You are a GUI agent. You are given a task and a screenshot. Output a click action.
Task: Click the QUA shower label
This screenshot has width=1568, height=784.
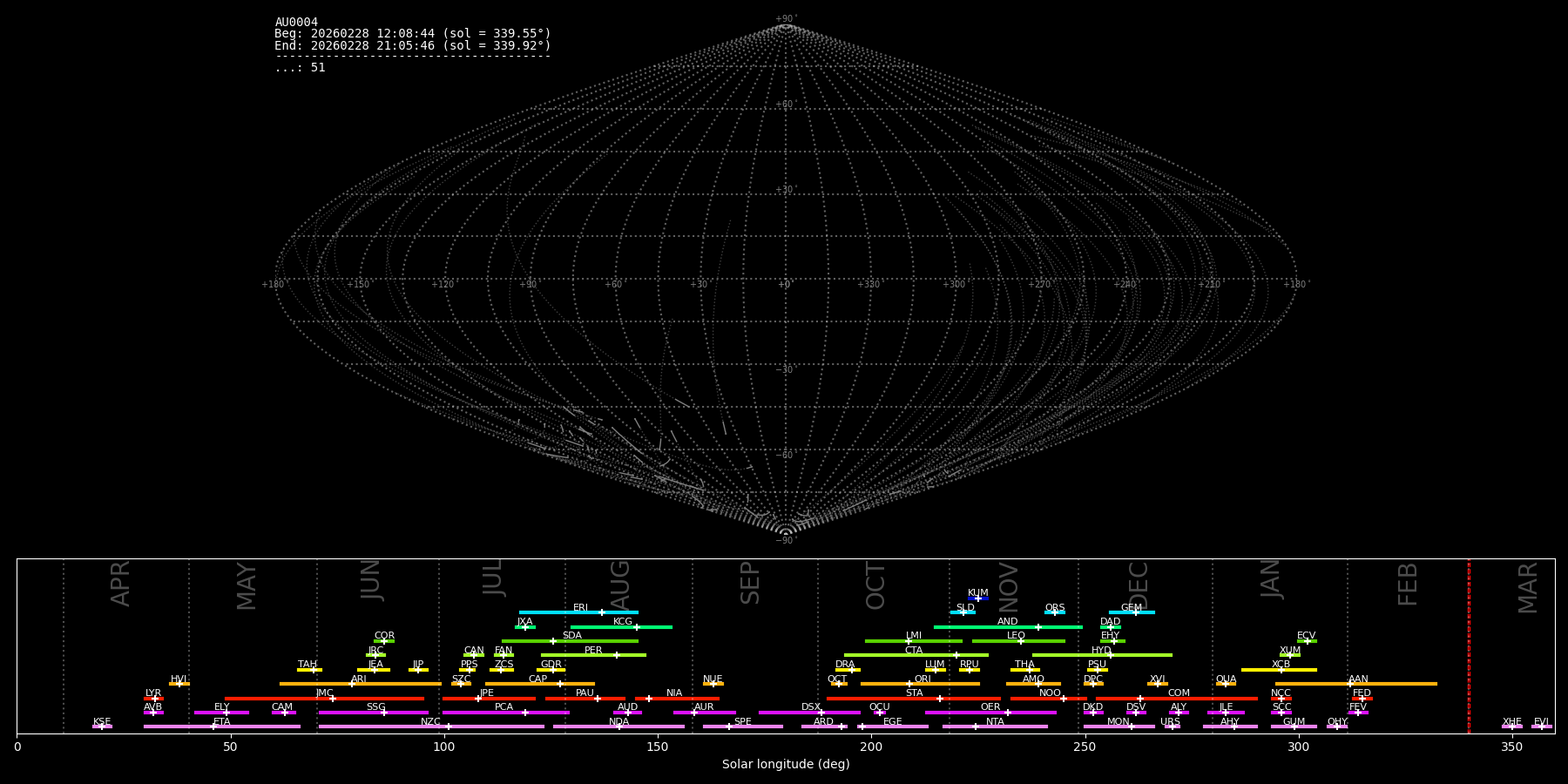[x=1226, y=679]
